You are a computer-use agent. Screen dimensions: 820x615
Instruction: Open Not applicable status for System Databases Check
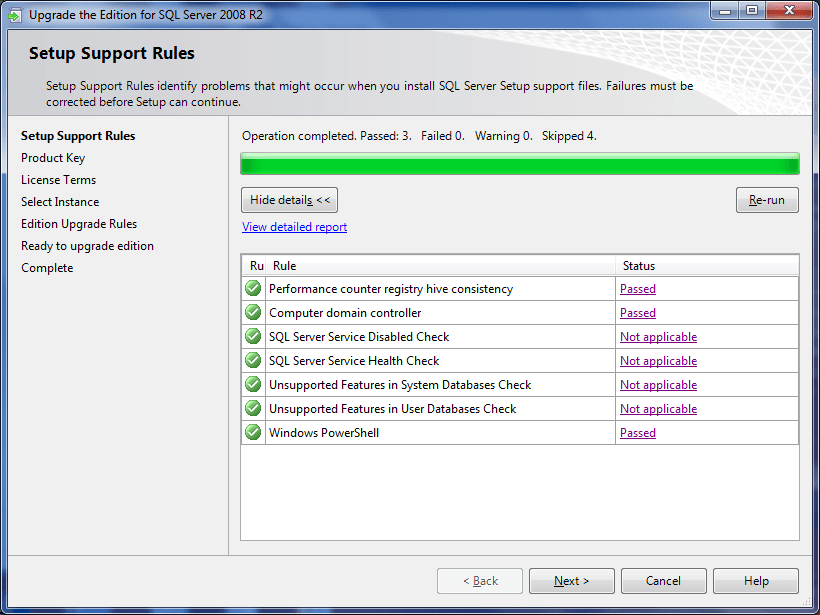tap(658, 385)
